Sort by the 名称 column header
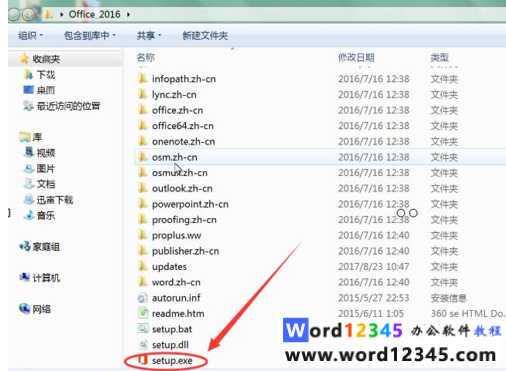This screenshot has height=371, width=506. pos(146,57)
